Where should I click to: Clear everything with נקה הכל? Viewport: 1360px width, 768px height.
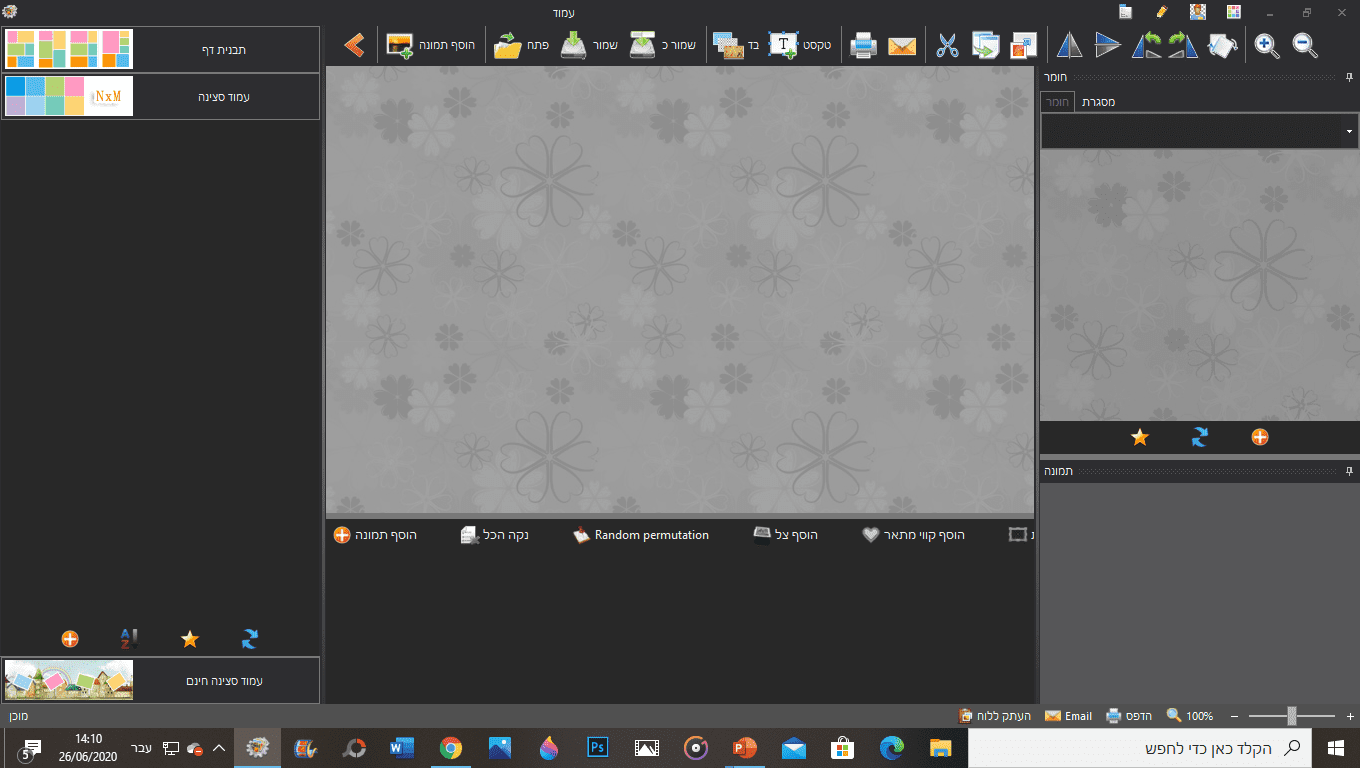click(494, 535)
